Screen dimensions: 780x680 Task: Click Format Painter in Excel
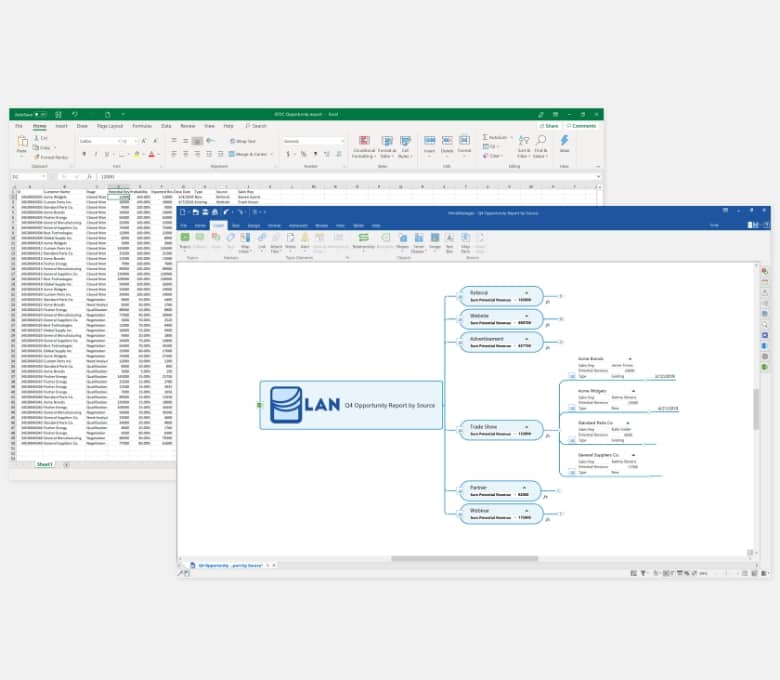point(51,157)
